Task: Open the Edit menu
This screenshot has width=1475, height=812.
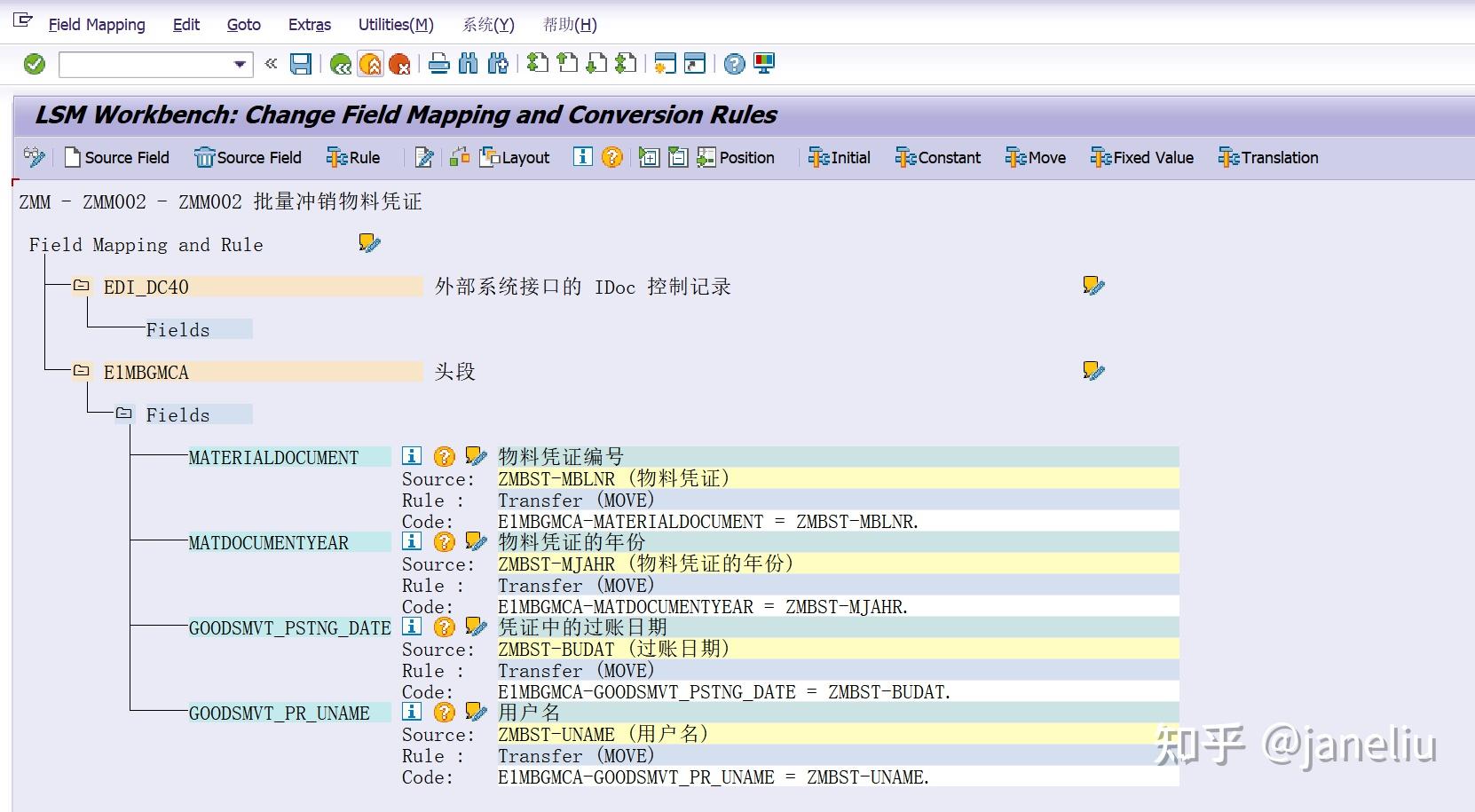Action: pyautogui.click(x=186, y=25)
